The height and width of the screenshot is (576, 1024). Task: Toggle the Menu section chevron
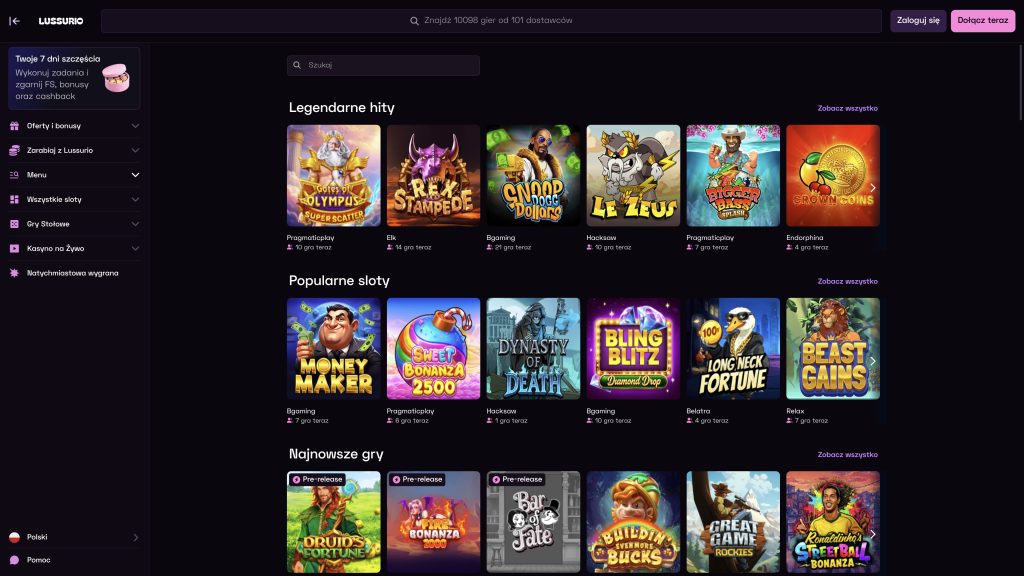[135, 175]
